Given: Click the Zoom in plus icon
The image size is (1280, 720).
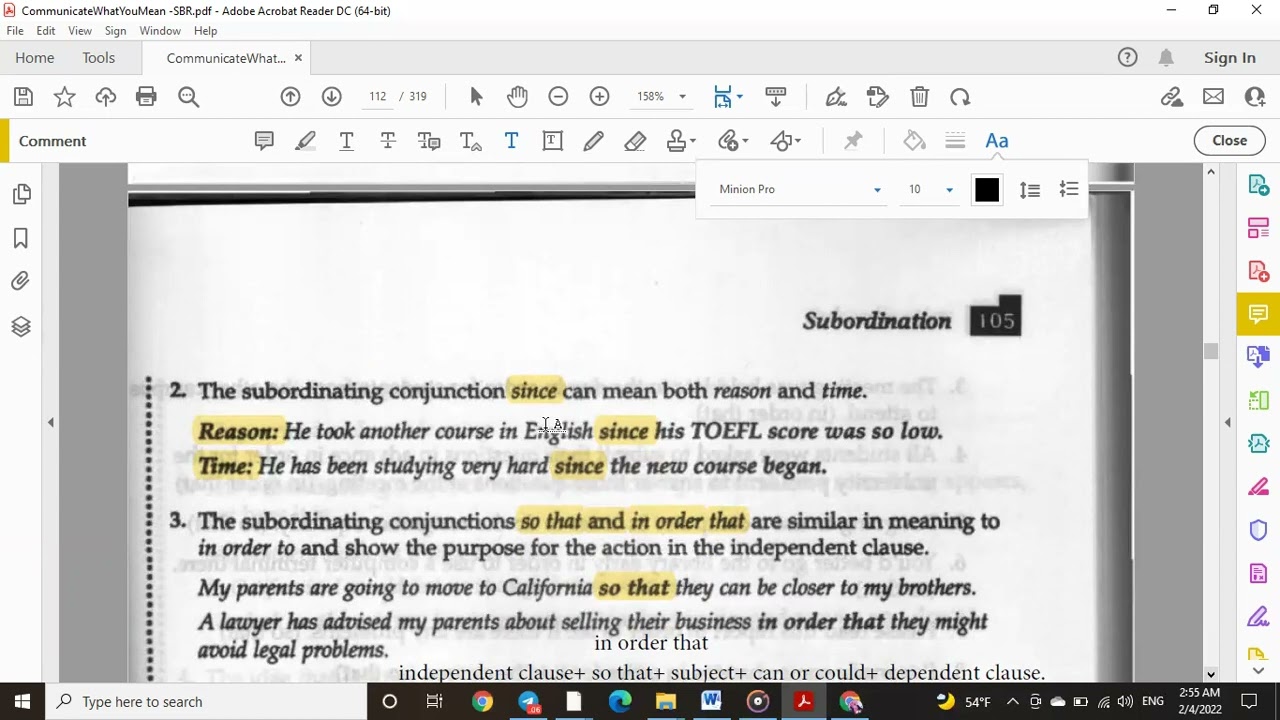Looking at the screenshot, I should tap(600, 97).
